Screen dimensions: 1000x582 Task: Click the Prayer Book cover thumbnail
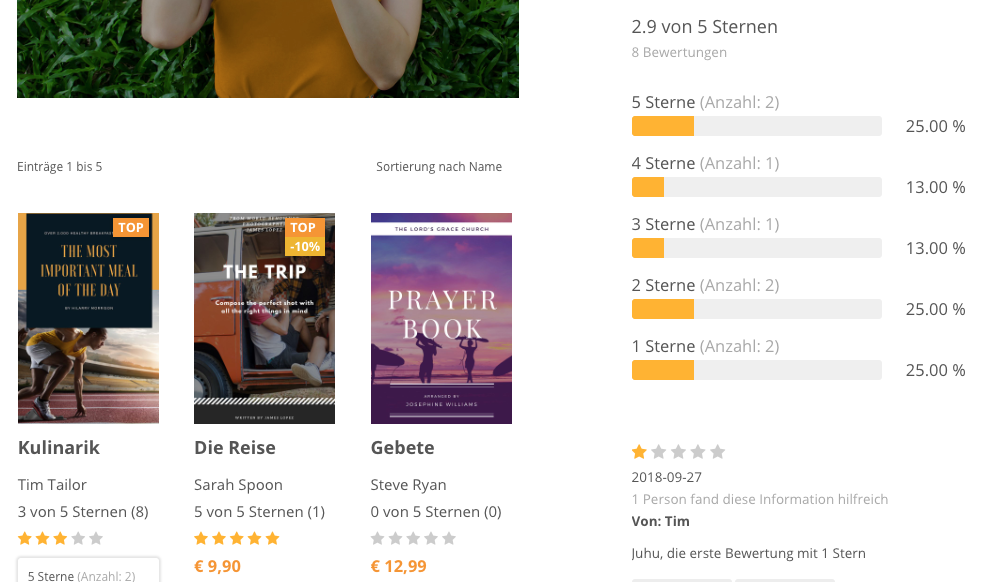coord(441,318)
